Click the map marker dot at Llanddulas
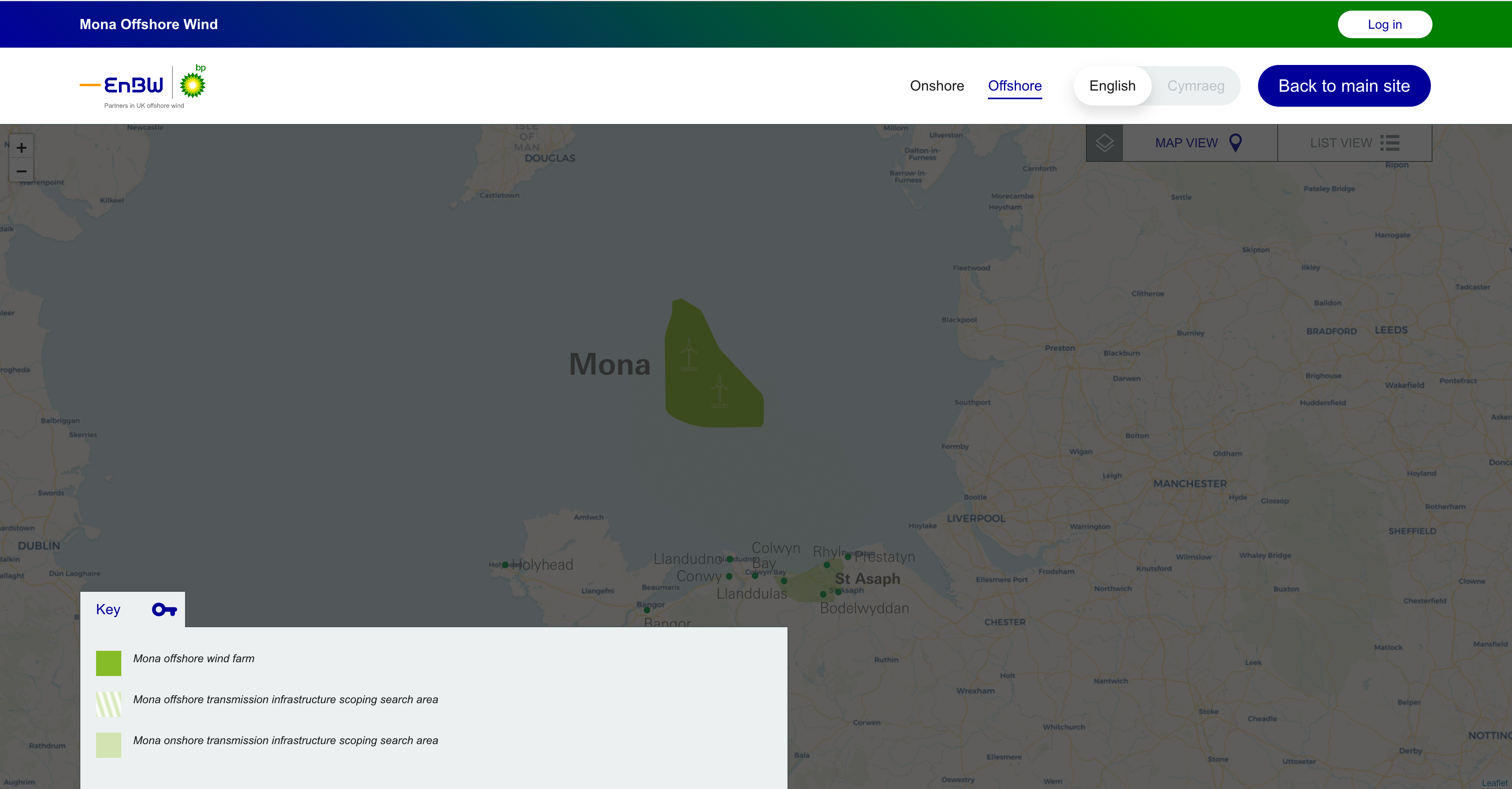Viewport: 1512px width, 789px height. 784,581
